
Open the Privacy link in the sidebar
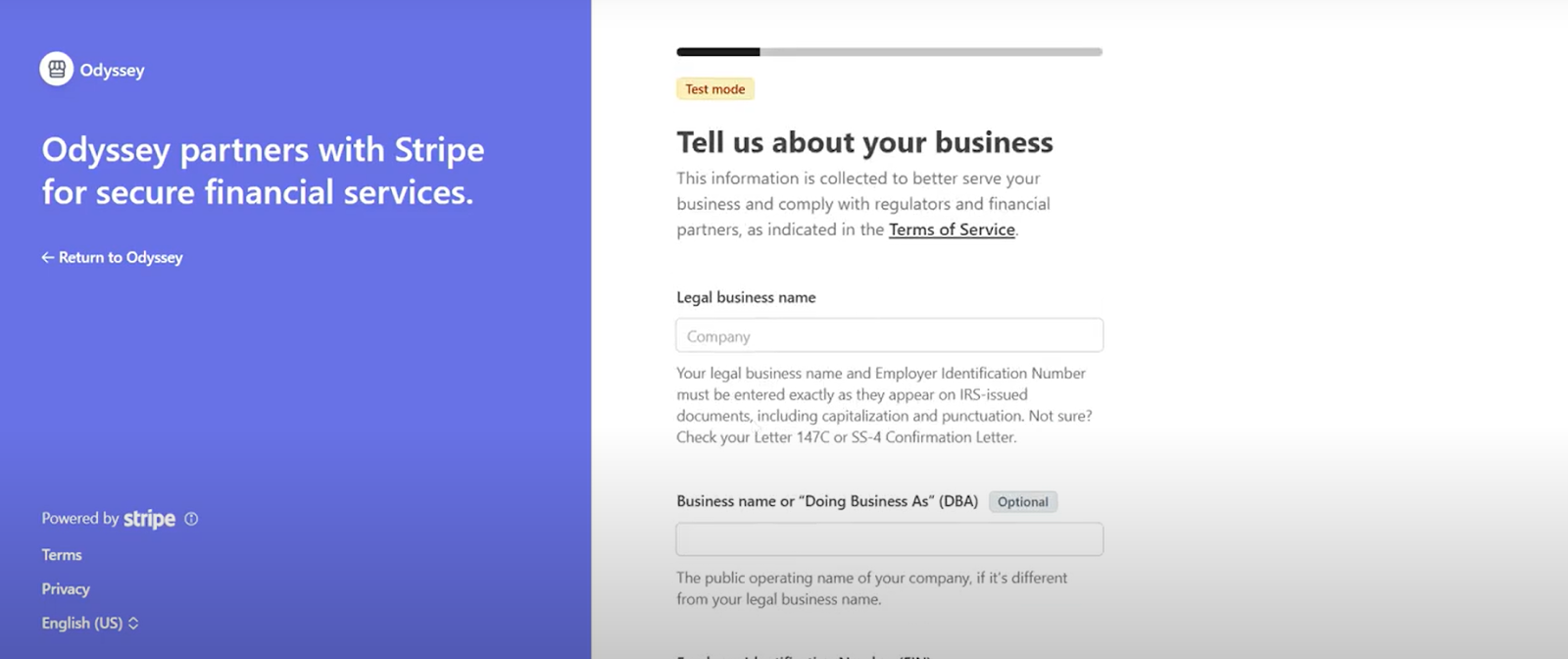66,588
